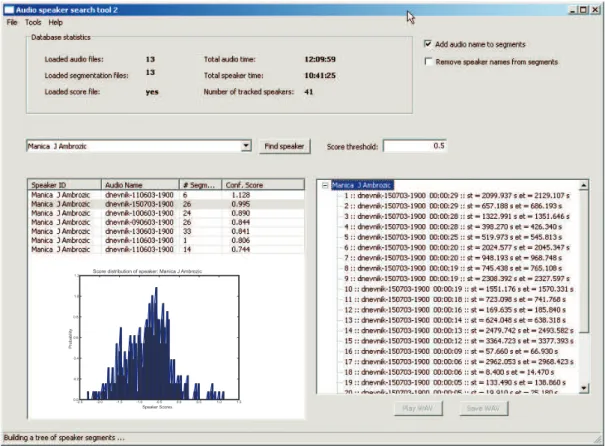Select segment 10 starting at 1551.176 s
This screenshot has height=446, width=605.
459,289
